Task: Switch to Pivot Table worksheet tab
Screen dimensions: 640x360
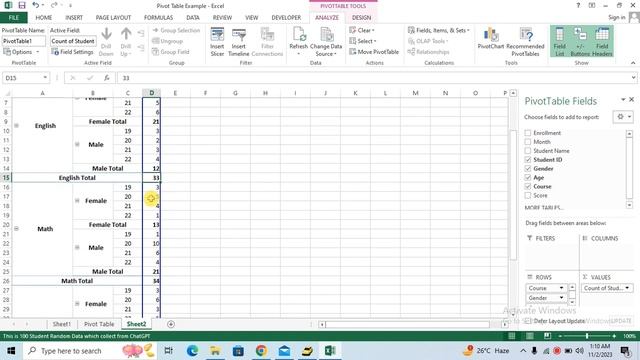Action: coord(99,324)
